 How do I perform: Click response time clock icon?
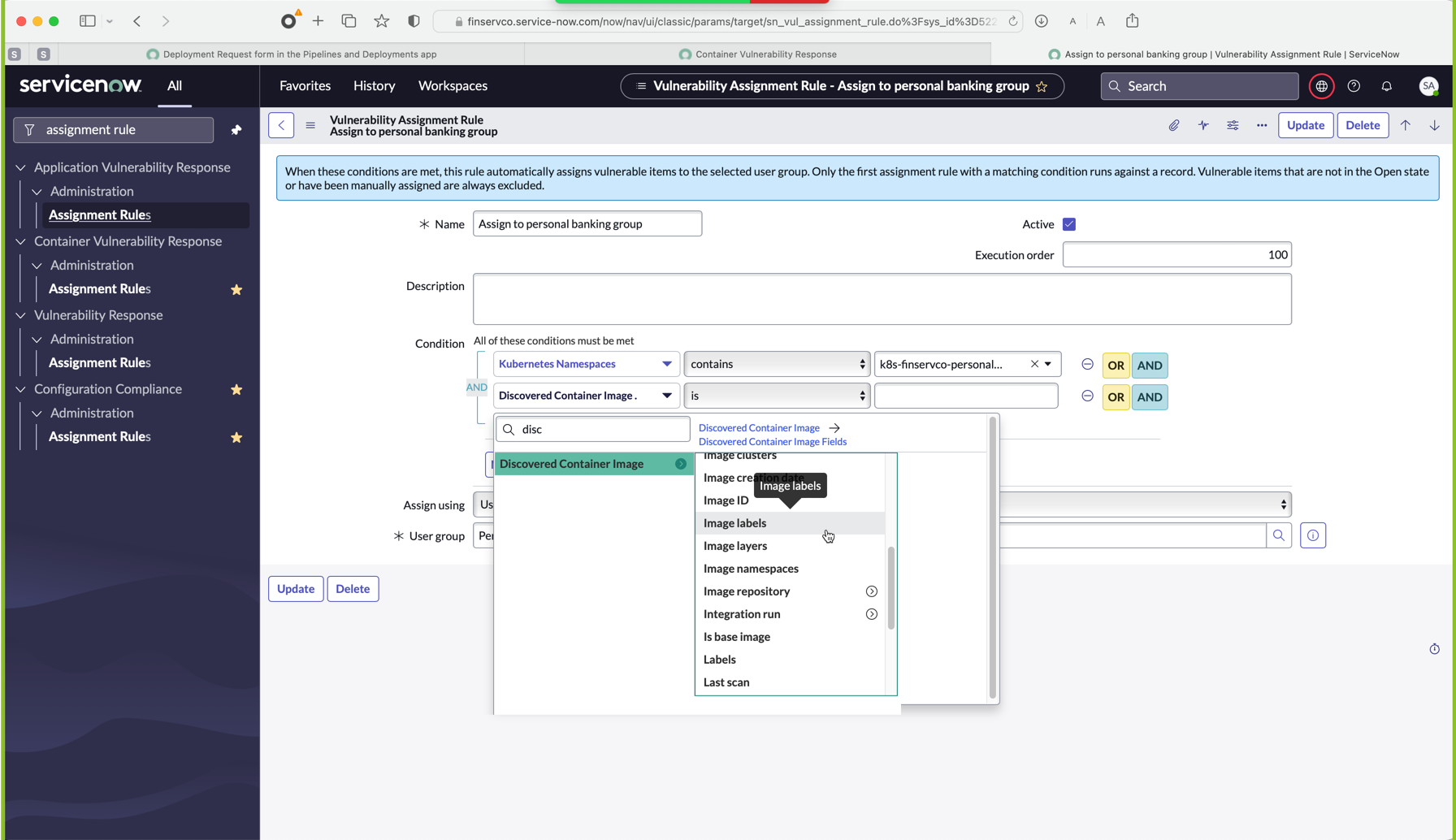tap(1435, 649)
